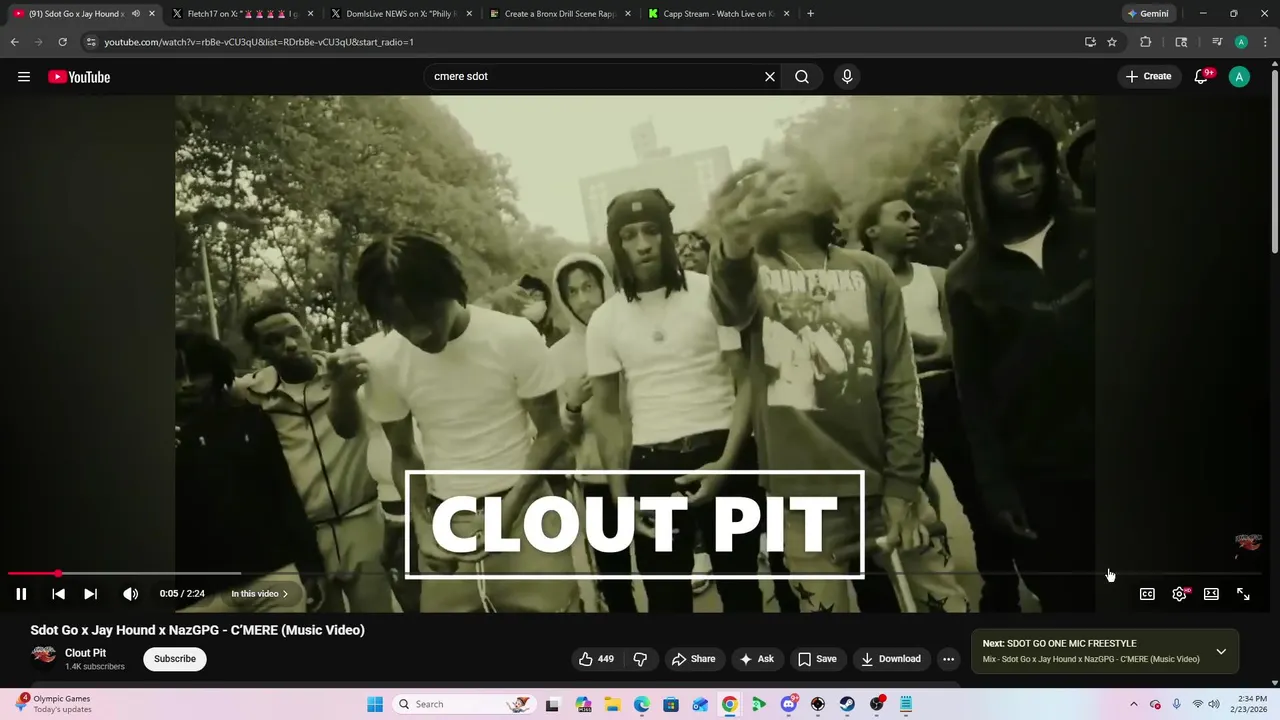This screenshot has width=1280, height=720.
Task: Subscribe to Clout Pit
Action: coord(175,659)
